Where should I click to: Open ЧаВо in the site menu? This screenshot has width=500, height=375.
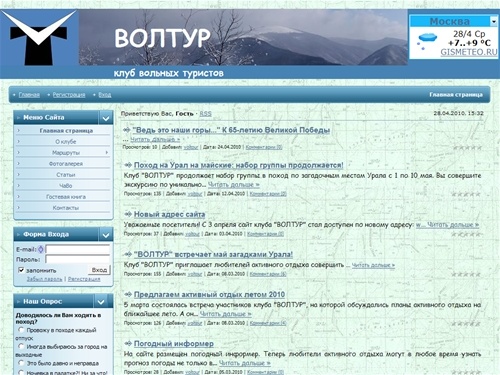point(66,186)
